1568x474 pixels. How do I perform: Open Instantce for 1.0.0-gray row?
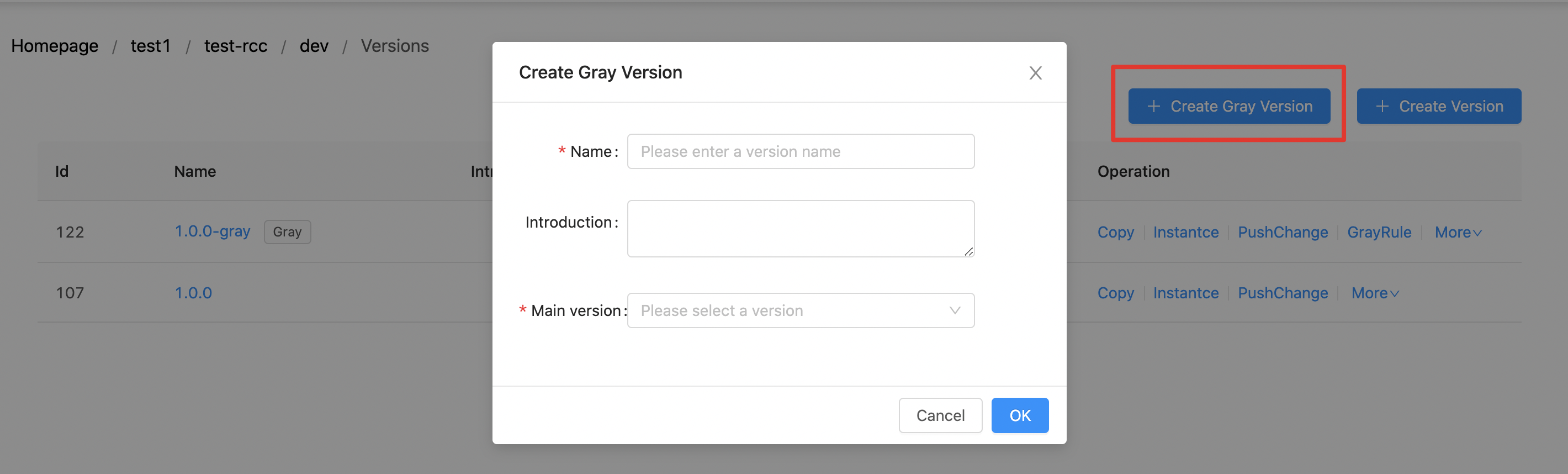(1185, 232)
